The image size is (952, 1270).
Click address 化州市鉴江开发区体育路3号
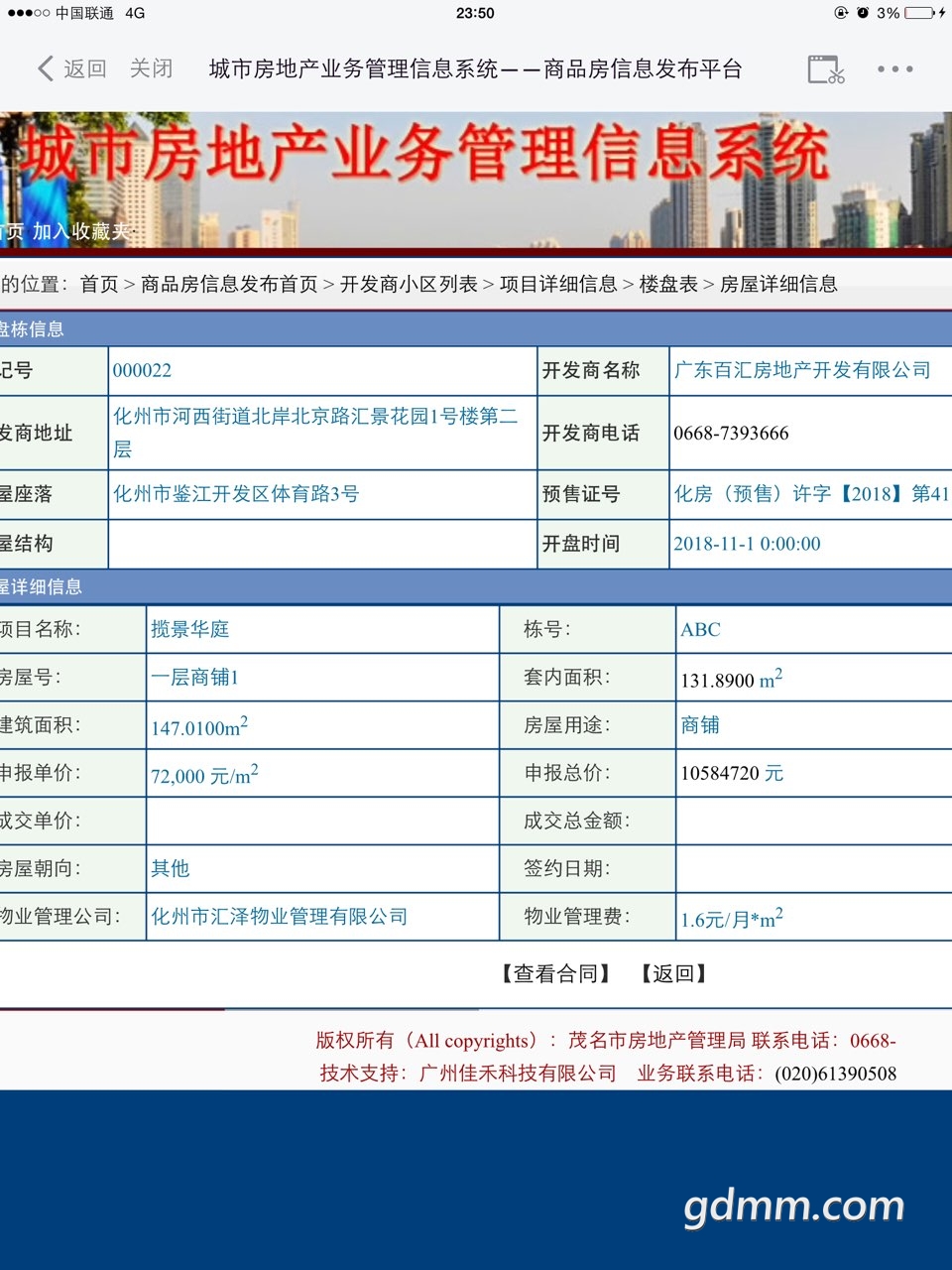(236, 494)
